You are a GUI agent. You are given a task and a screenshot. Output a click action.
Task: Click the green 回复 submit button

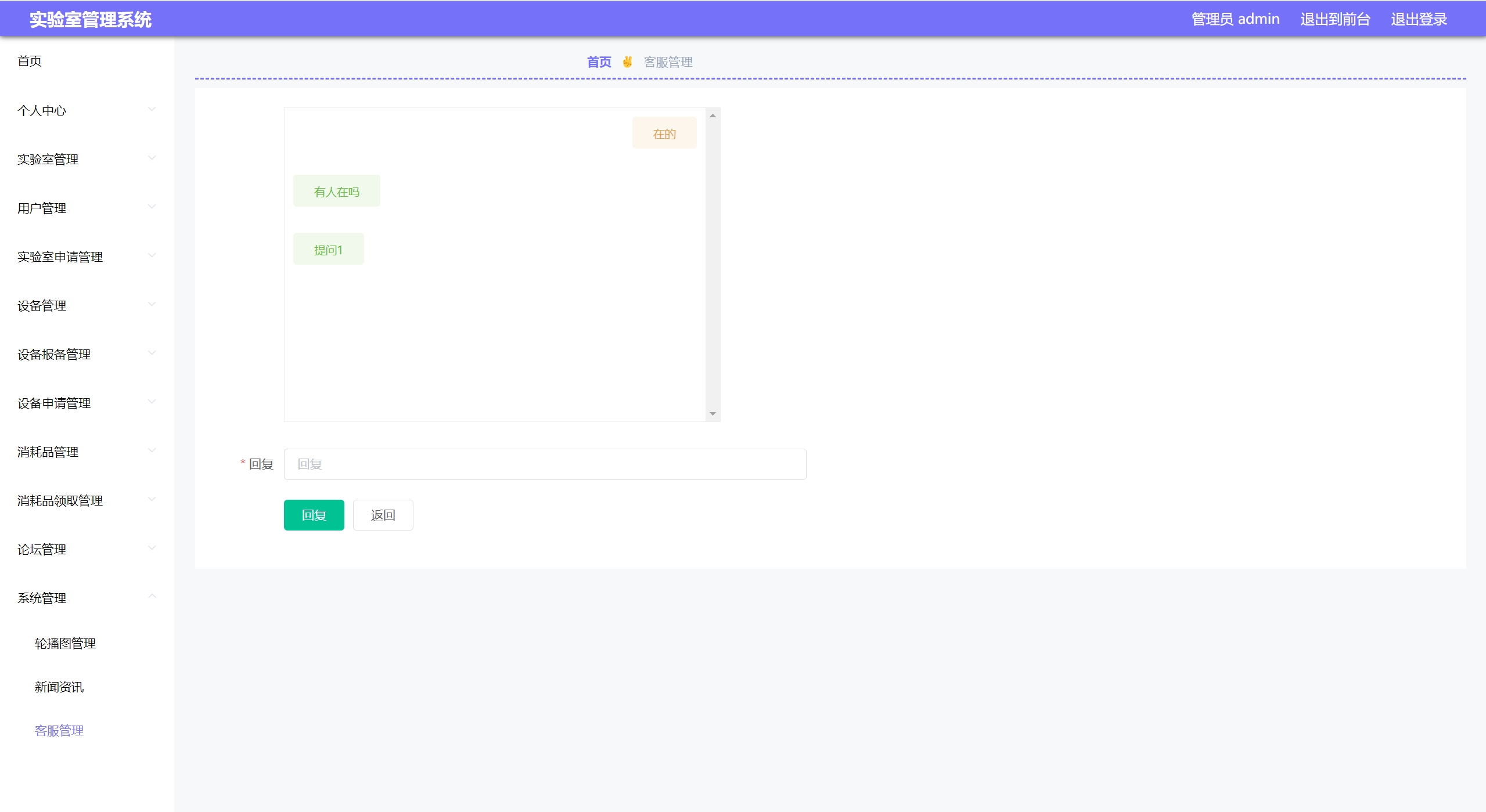tap(314, 515)
